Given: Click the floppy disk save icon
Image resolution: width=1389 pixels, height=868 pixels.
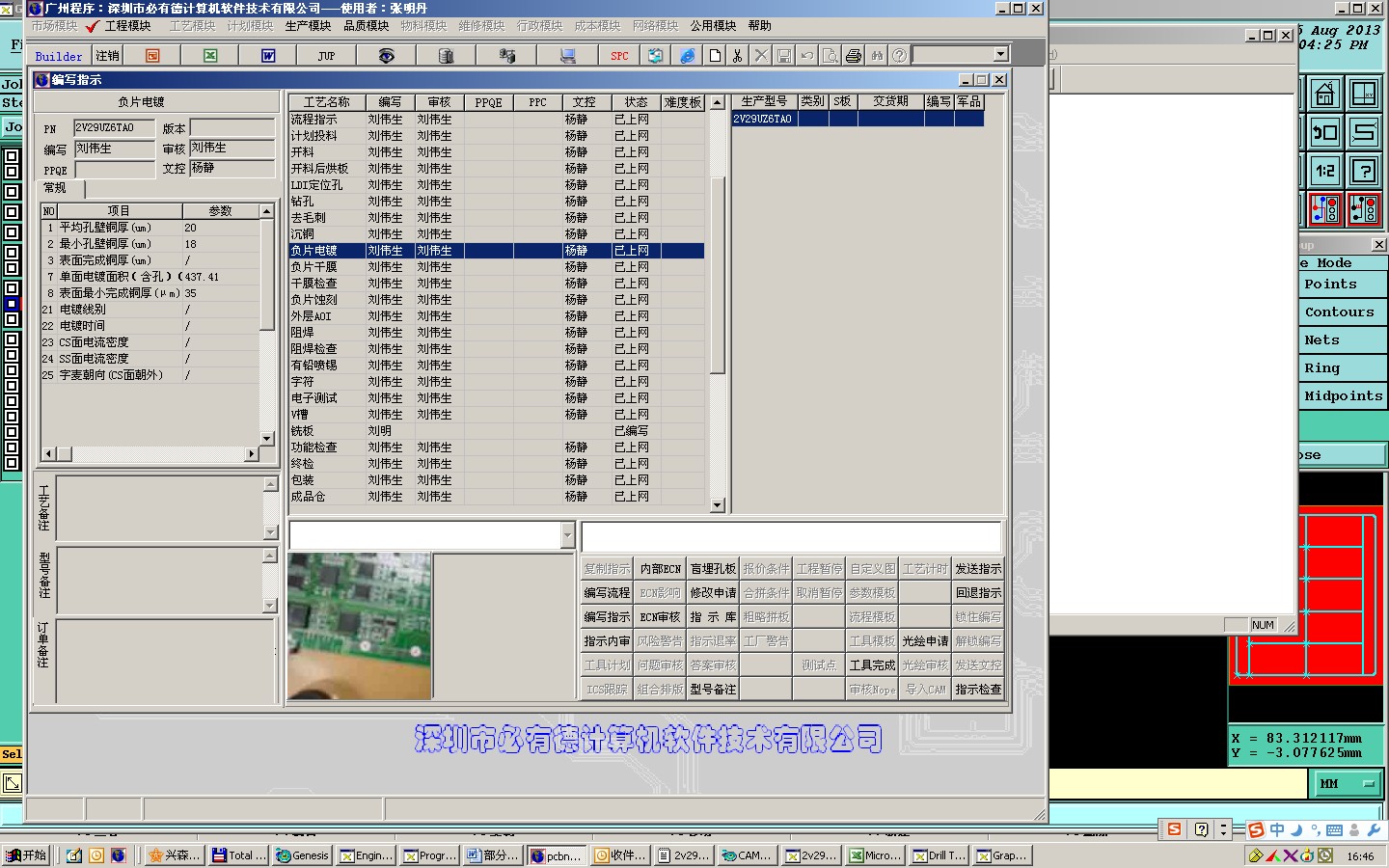Looking at the screenshot, I should [x=784, y=56].
